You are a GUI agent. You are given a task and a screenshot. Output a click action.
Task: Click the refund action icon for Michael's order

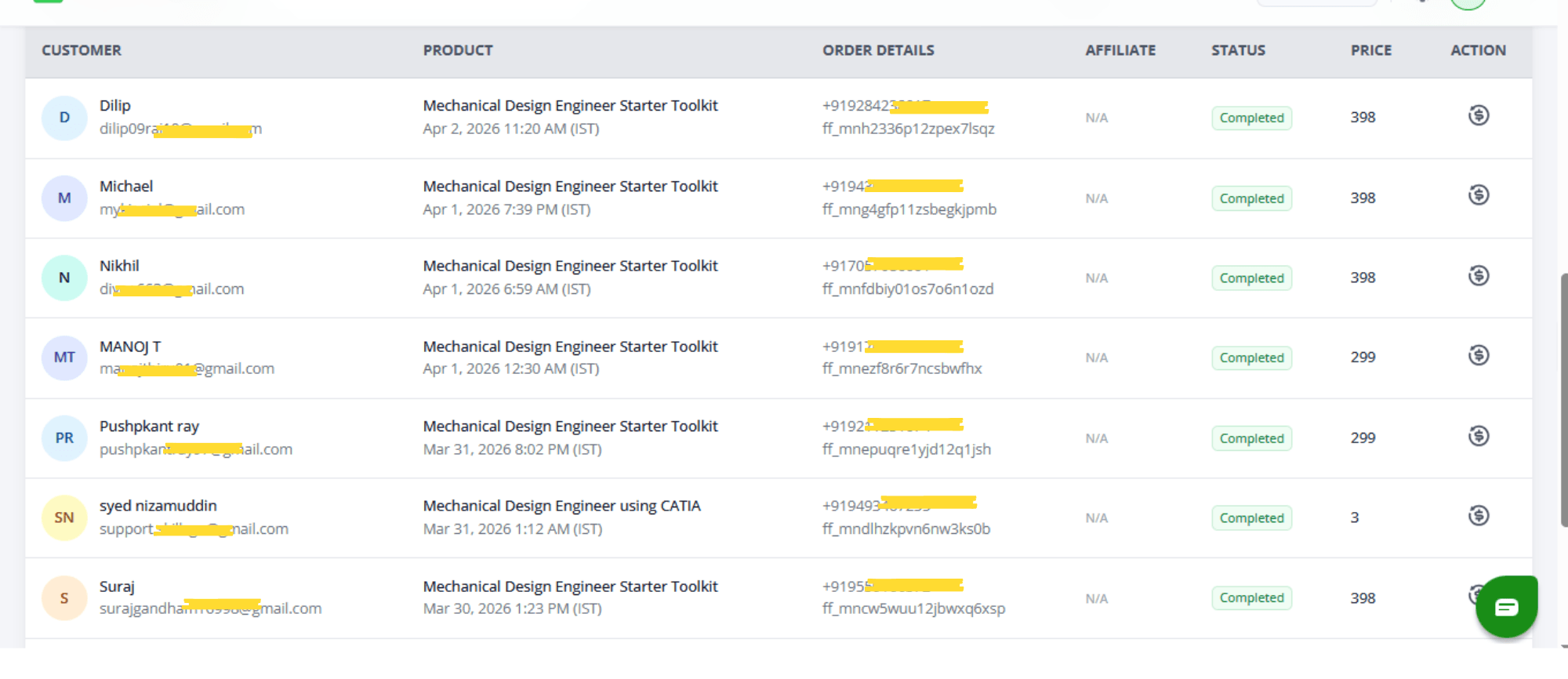[x=1479, y=195]
